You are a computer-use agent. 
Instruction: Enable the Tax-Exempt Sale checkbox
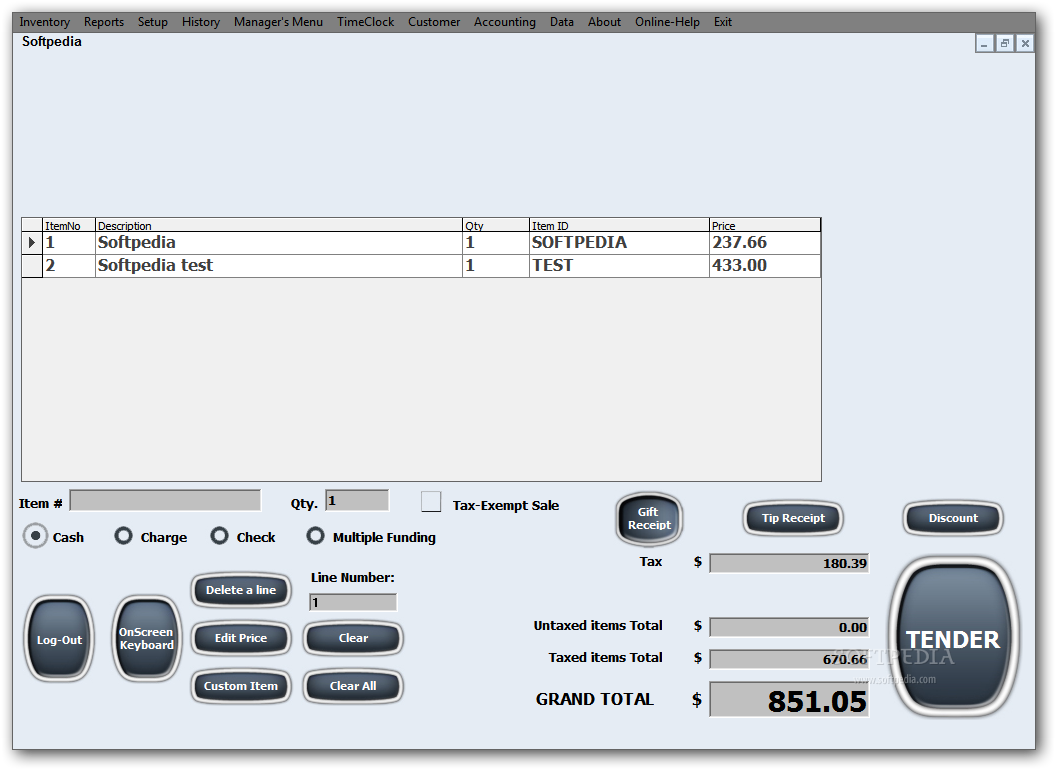click(431, 502)
